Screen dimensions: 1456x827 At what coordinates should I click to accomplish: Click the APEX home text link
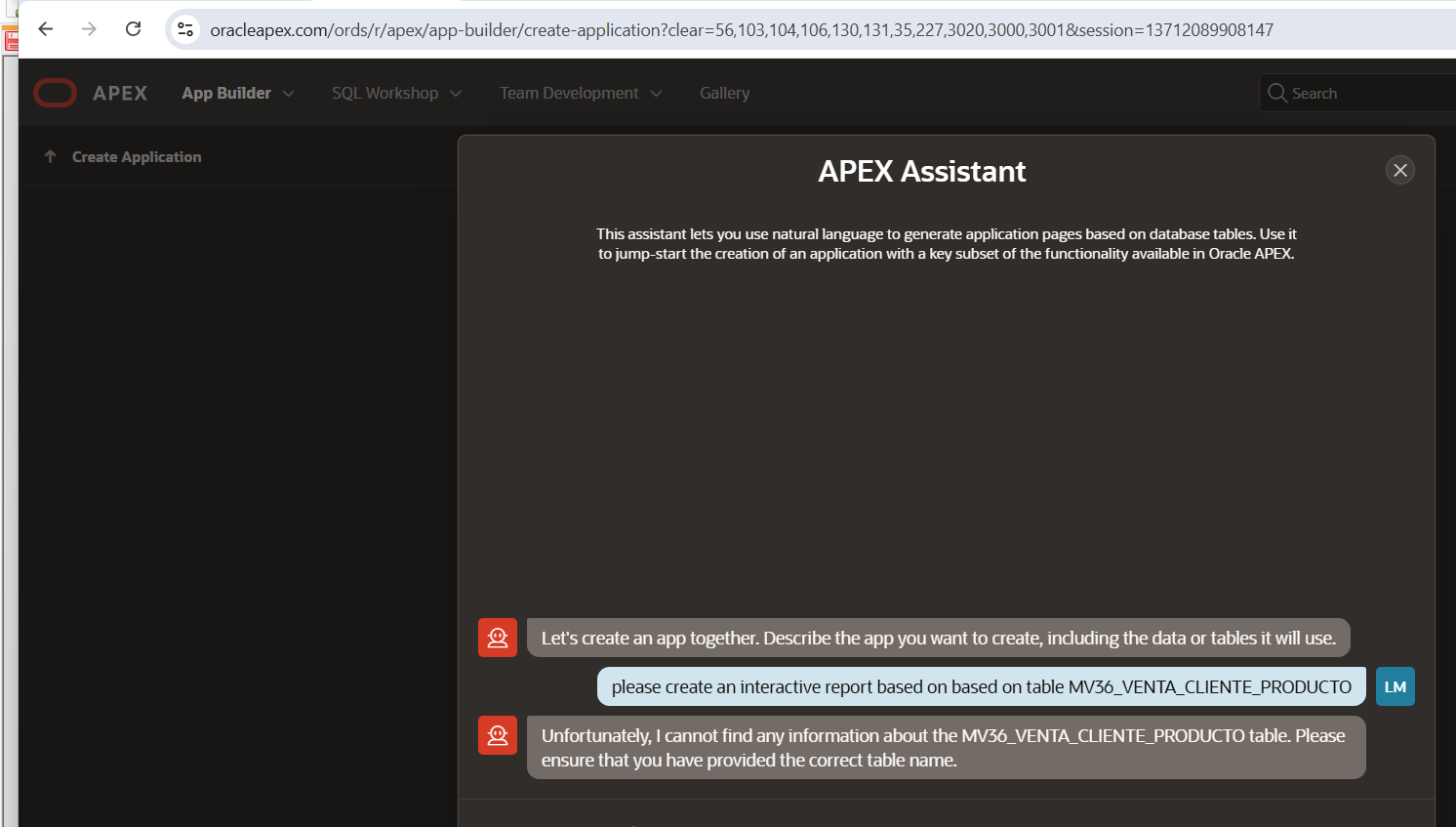tap(120, 93)
